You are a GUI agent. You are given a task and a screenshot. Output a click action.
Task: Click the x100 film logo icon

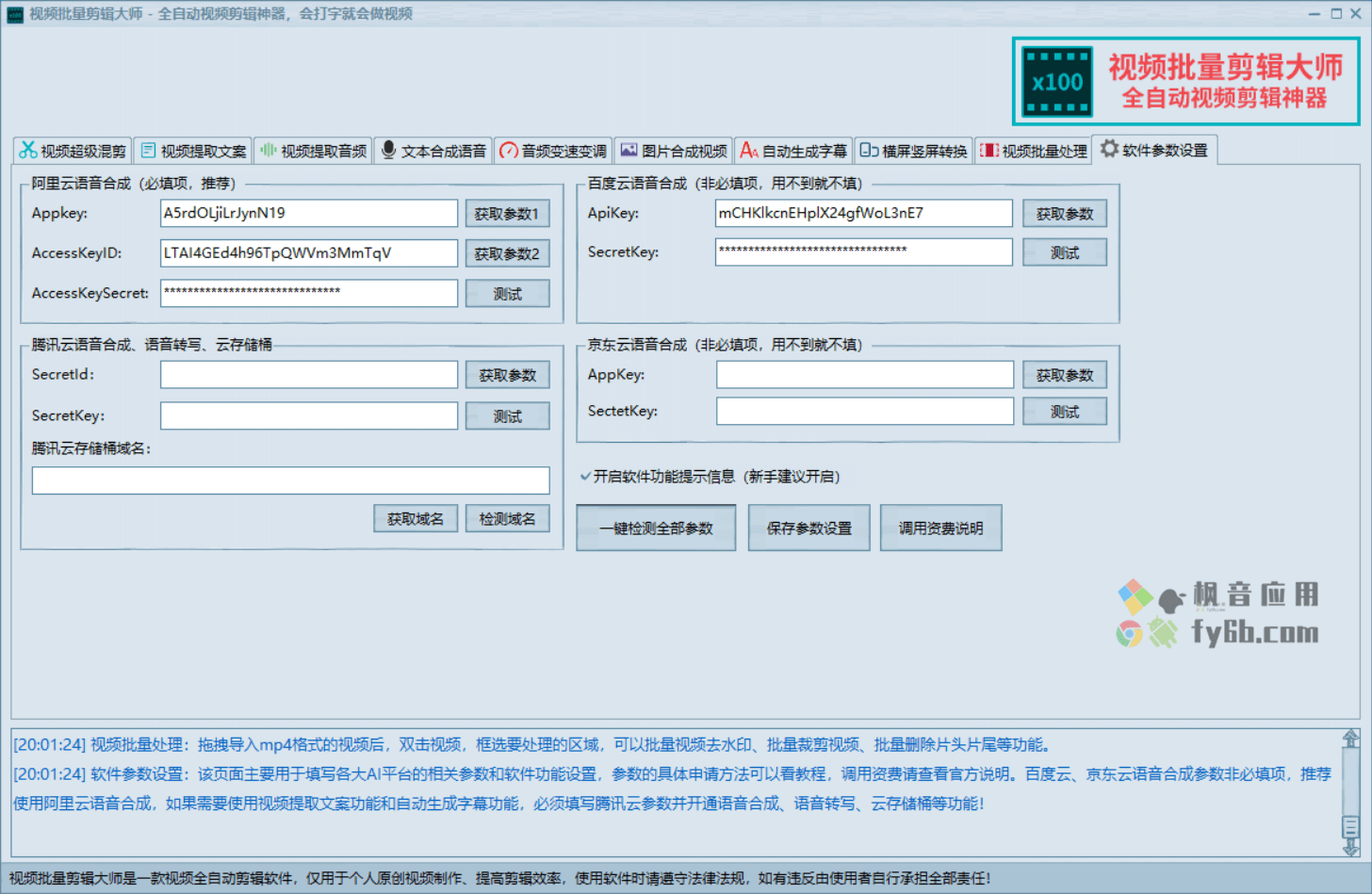point(1057,82)
